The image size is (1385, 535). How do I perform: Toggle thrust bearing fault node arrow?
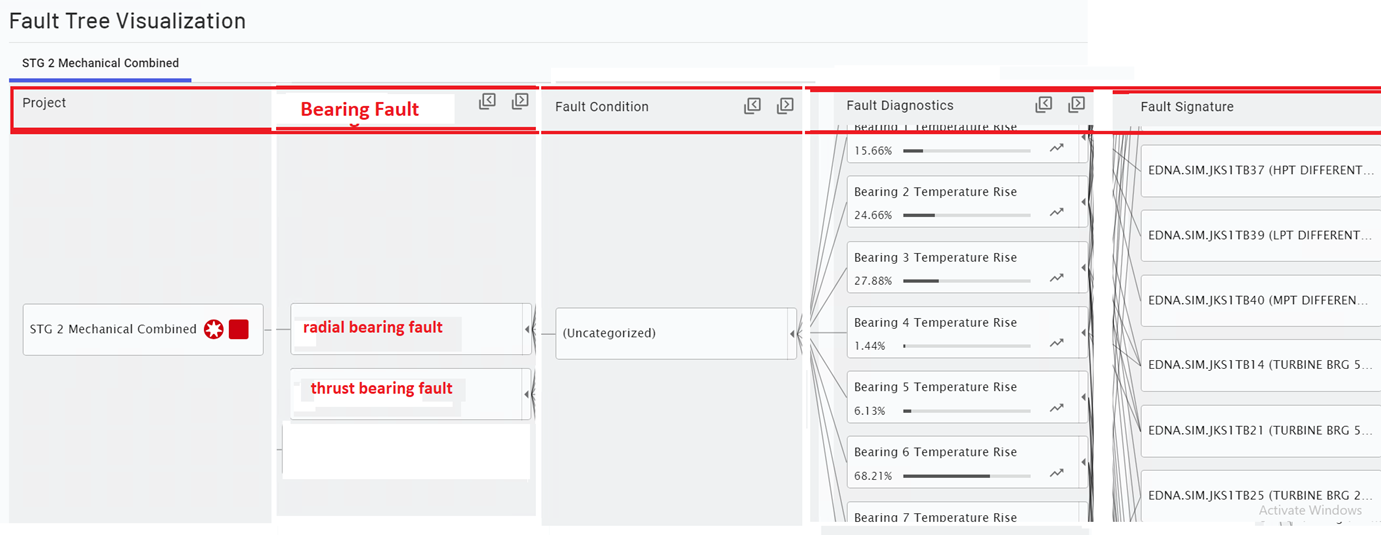pos(527,394)
